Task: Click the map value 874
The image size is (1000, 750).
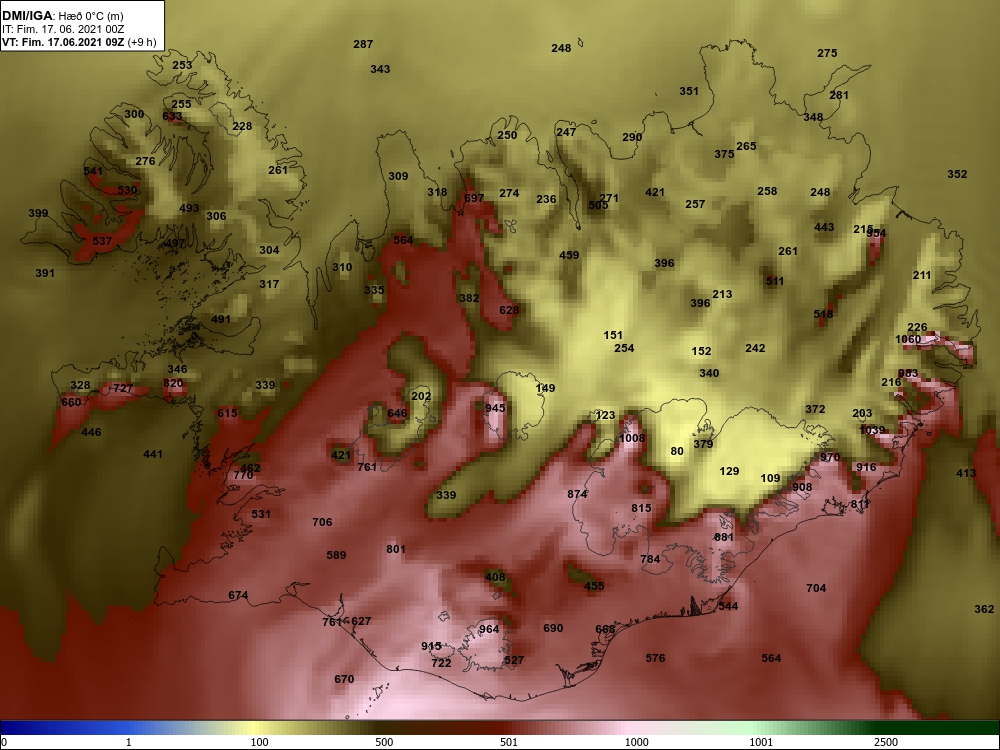Action: point(577,494)
